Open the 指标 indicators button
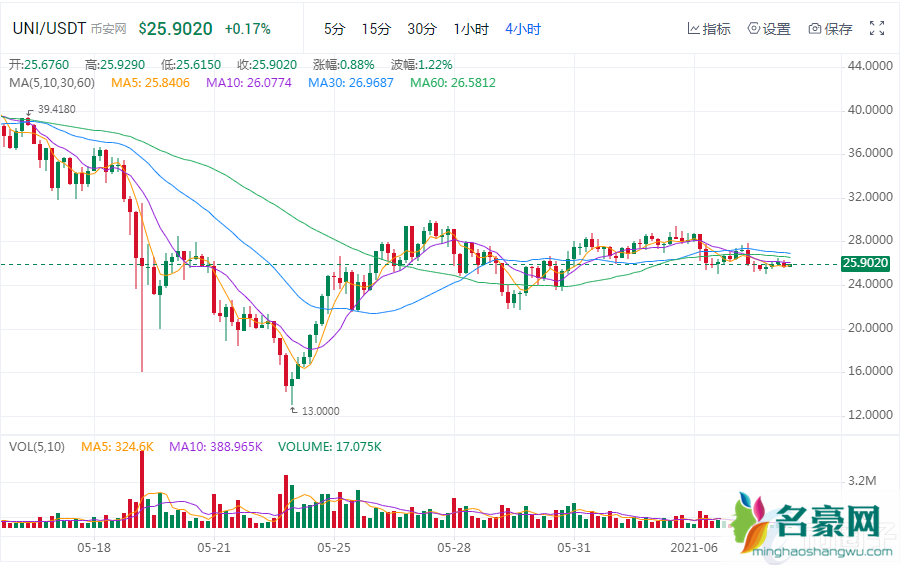 pyautogui.click(x=709, y=29)
